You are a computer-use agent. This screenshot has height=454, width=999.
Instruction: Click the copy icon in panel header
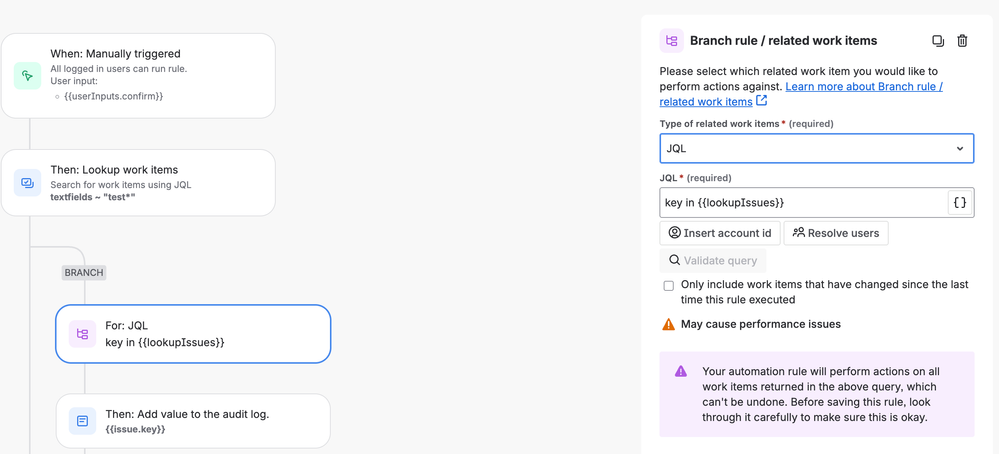click(938, 41)
